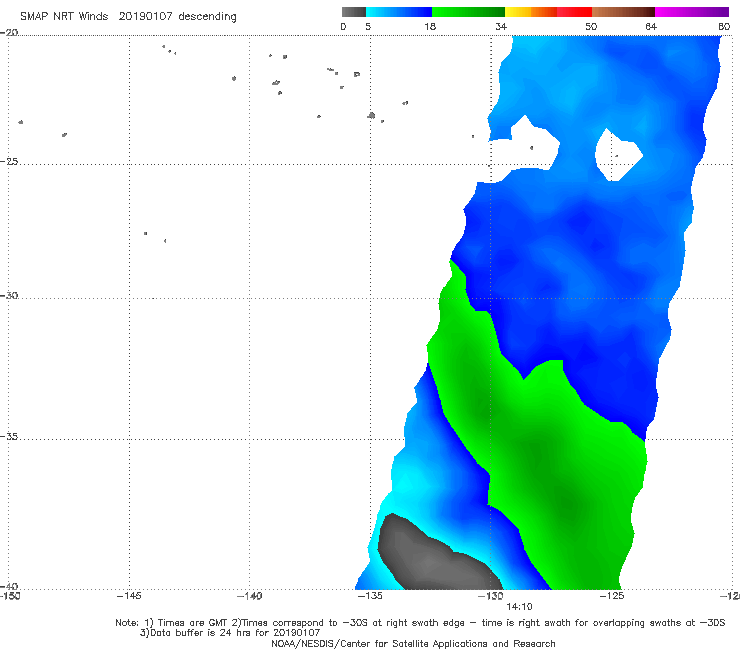
Task: Click latitude label -25
Action: coord(9,161)
